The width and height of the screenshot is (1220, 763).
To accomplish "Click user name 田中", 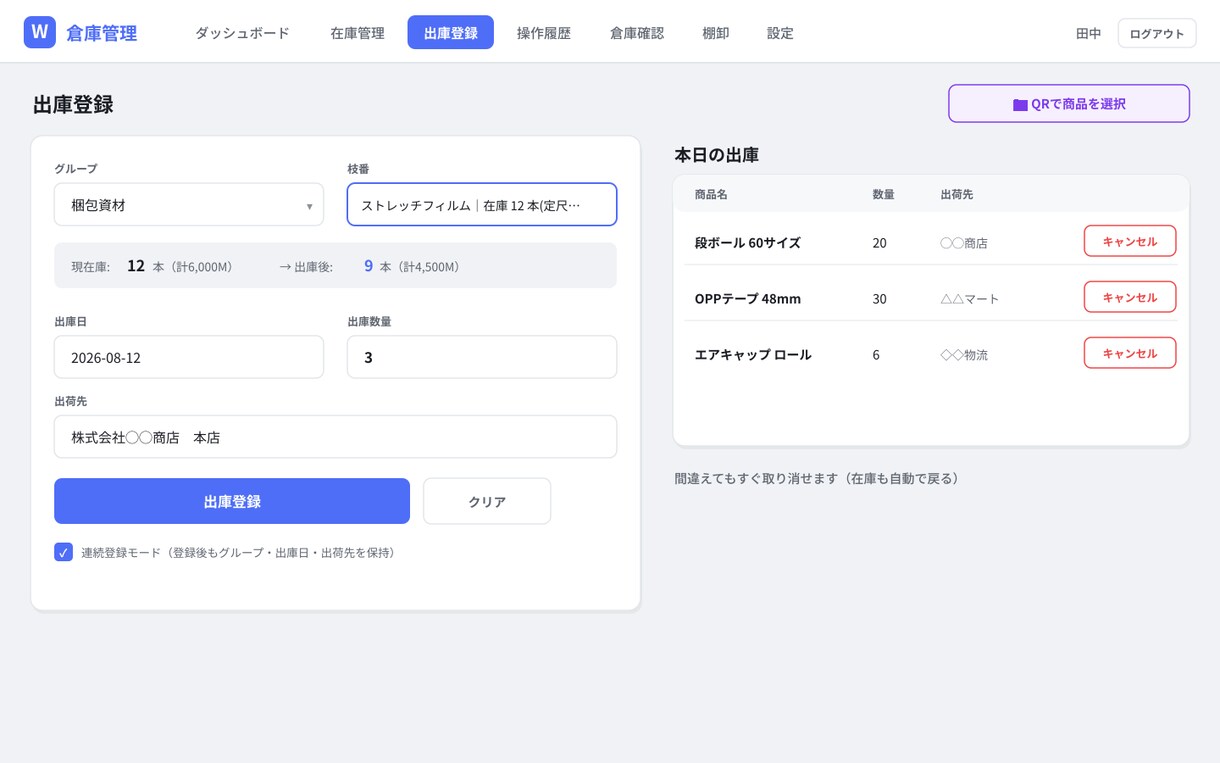I will coord(1088,33).
